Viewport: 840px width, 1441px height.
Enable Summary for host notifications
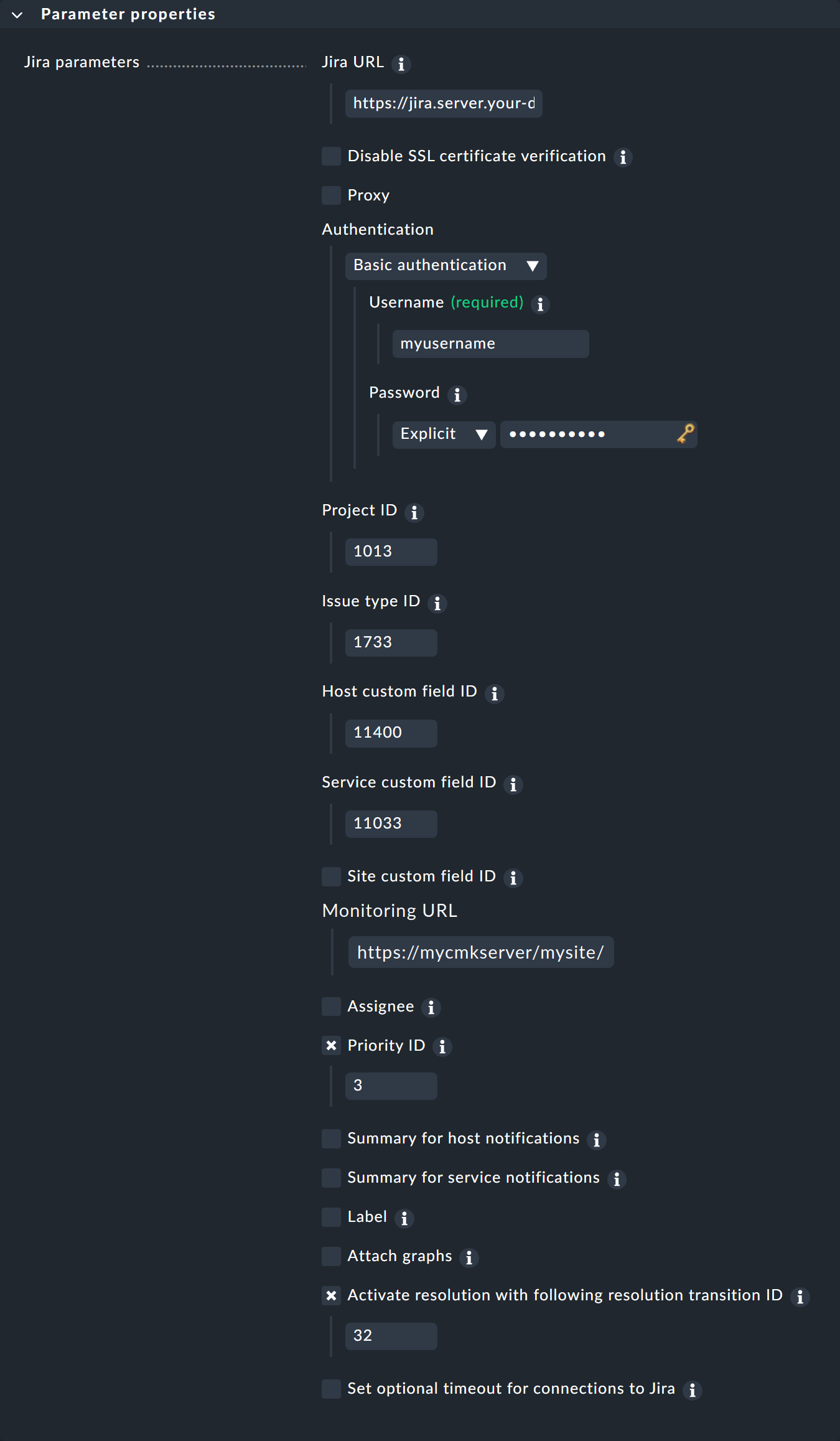pyautogui.click(x=330, y=1138)
